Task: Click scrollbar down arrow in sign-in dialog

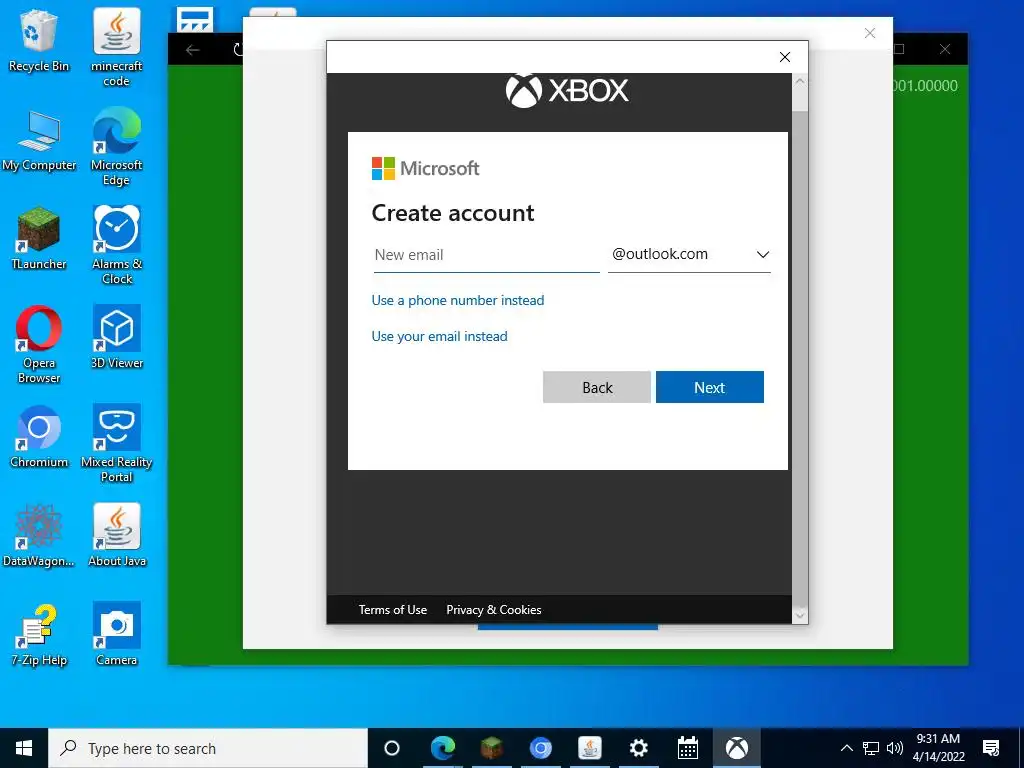Action: pyautogui.click(x=800, y=615)
